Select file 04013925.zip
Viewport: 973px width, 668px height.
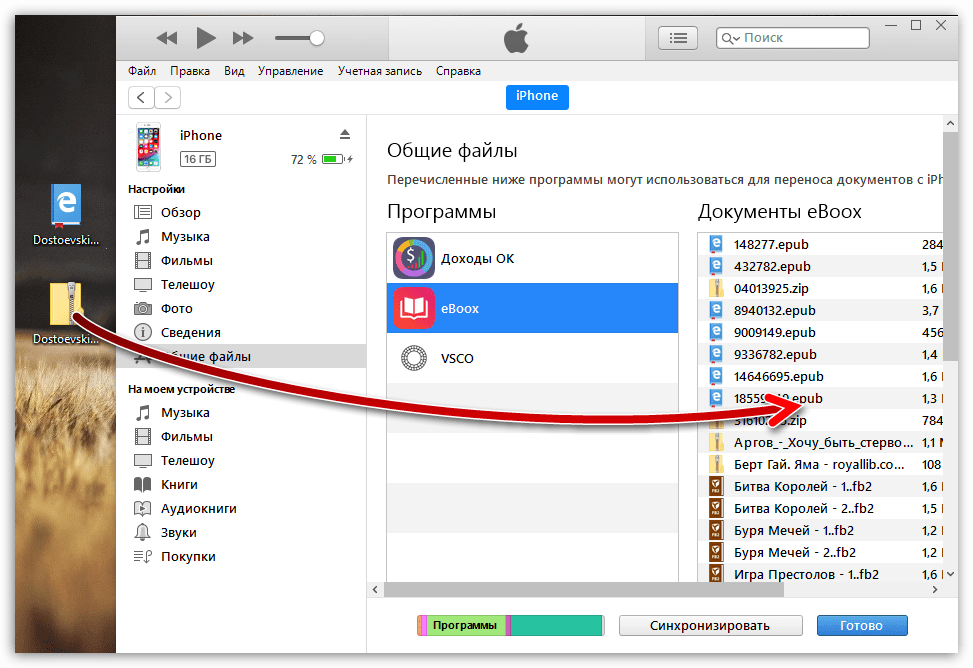(820, 289)
